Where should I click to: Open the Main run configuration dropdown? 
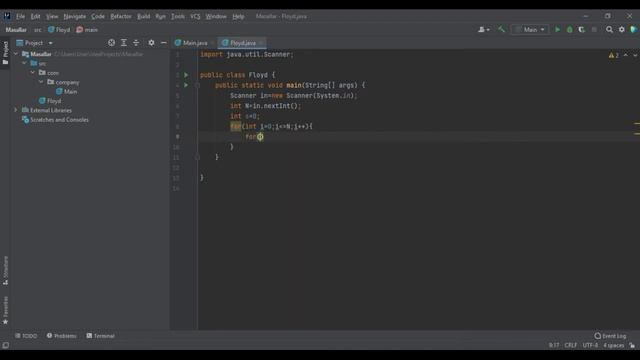(530, 29)
